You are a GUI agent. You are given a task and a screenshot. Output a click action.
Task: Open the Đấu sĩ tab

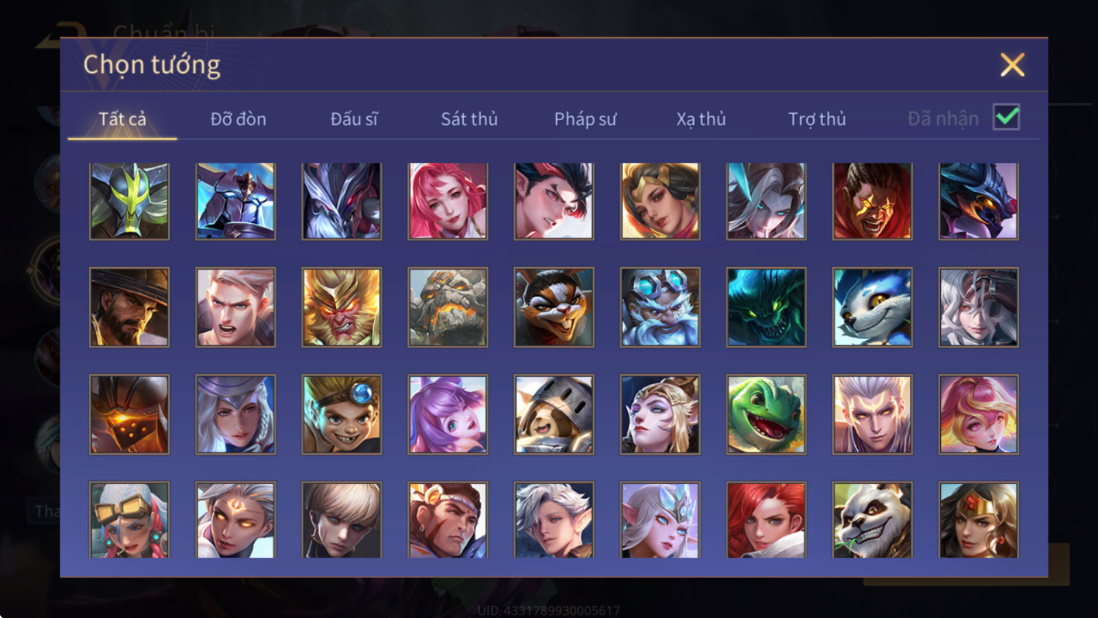[354, 119]
